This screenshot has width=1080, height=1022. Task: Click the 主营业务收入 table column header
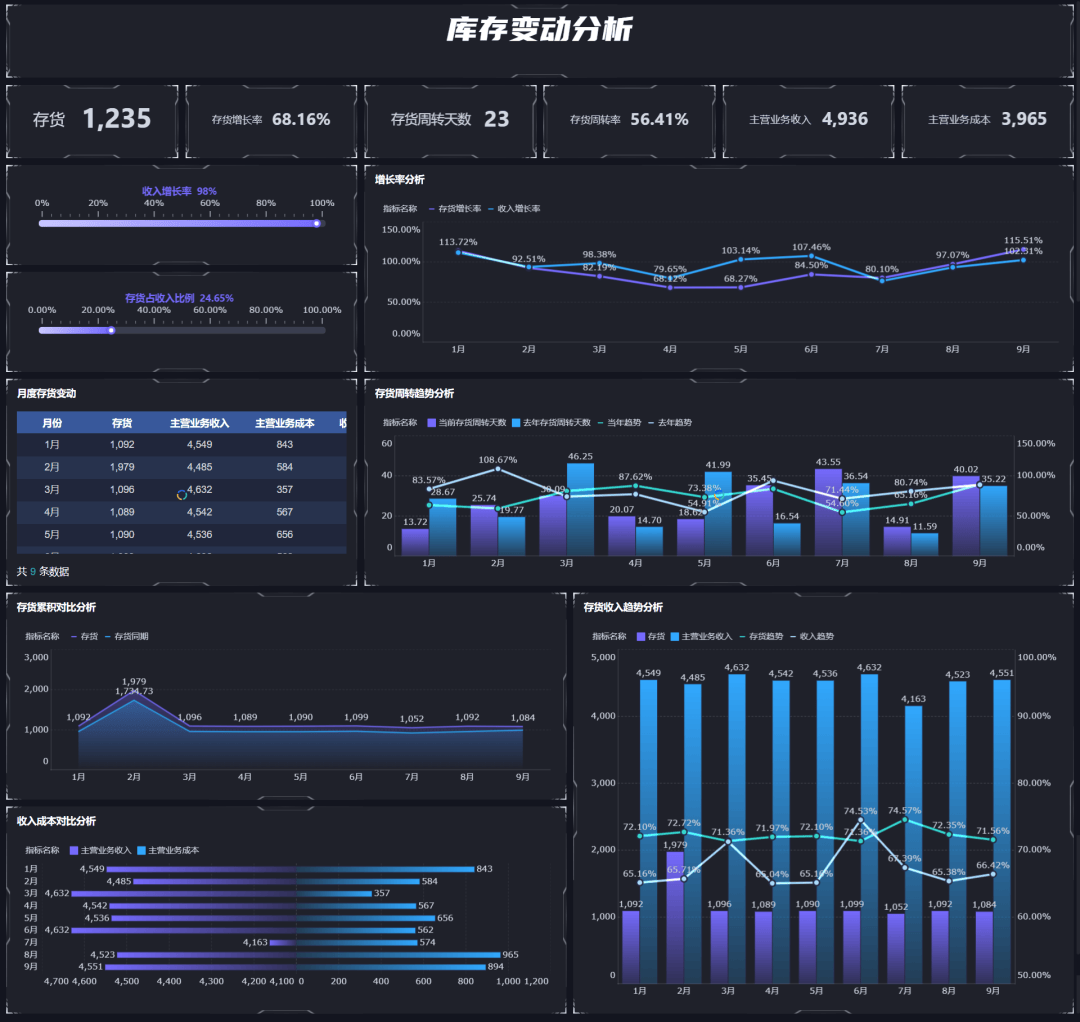(x=199, y=423)
